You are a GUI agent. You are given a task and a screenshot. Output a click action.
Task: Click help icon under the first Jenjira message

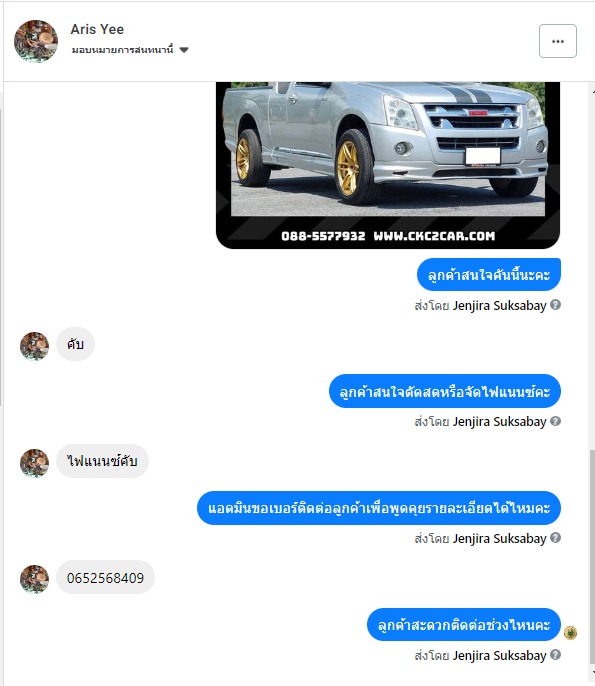coord(555,304)
